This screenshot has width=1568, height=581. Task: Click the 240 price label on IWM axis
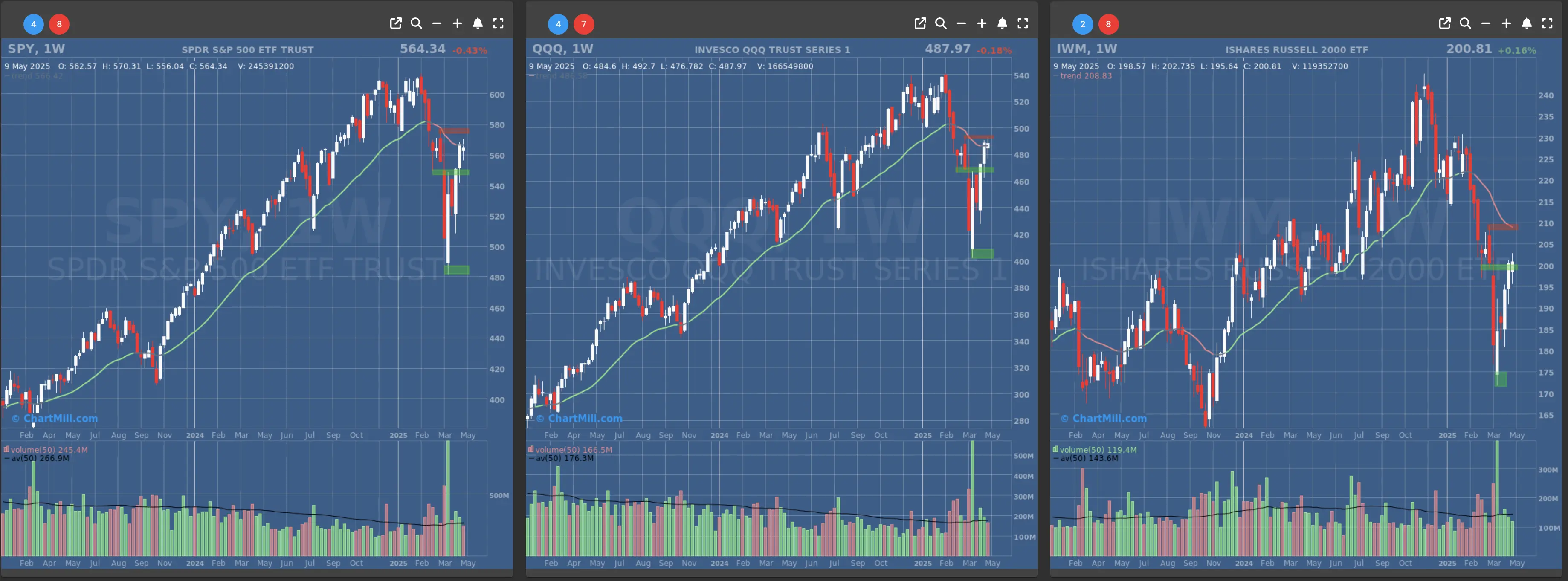[1546, 95]
